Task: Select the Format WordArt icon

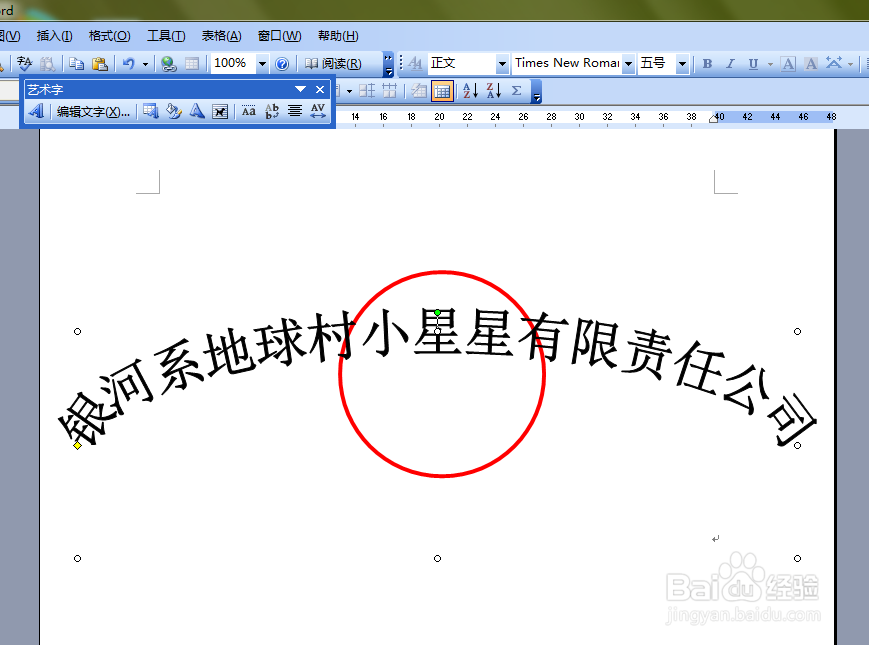Action: 172,111
